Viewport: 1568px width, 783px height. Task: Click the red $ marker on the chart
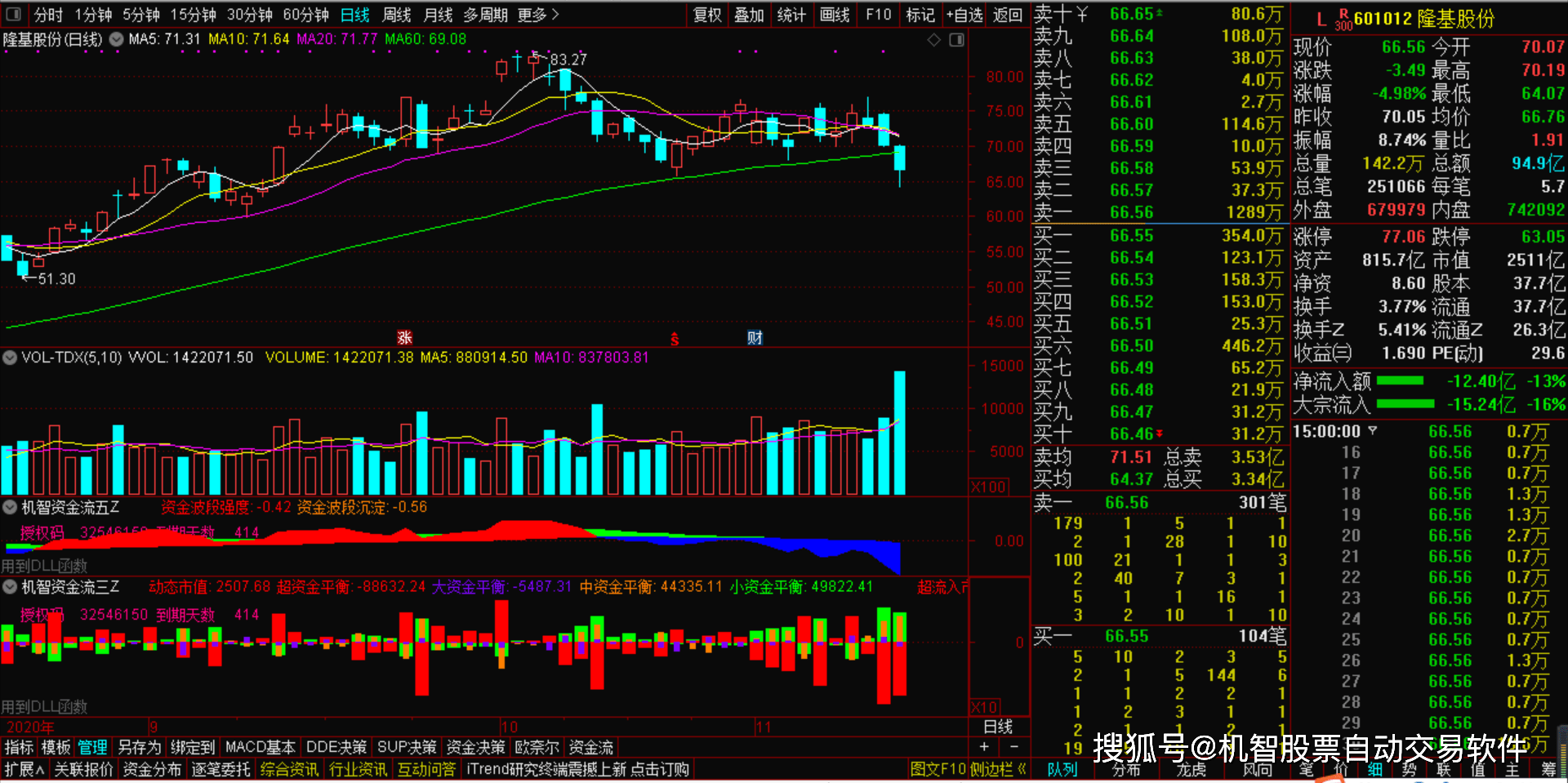[x=675, y=339]
